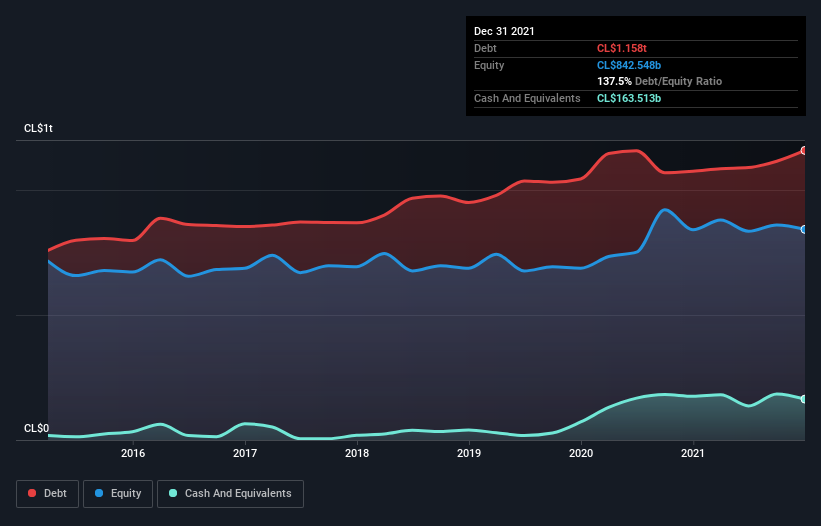The height and width of the screenshot is (526, 821).
Task: Click the CL$842.548b equity value
Action: tap(629, 65)
